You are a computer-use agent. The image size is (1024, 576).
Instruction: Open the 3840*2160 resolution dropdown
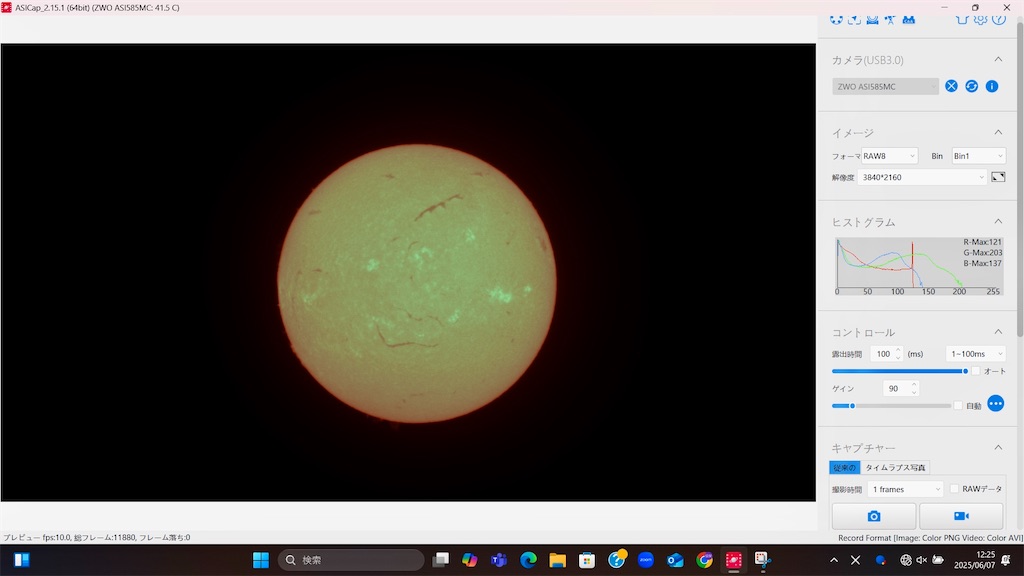pyautogui.click(x=921, y=177)
